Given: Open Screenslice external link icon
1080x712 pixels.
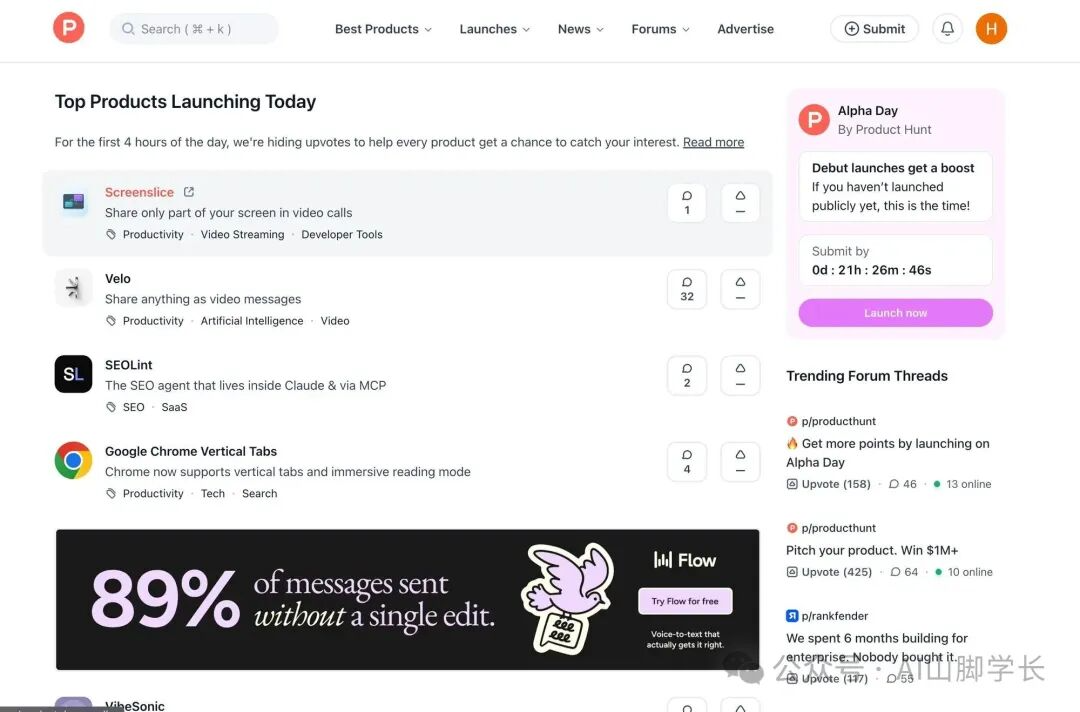Looking at the screenshot, I should pyautogui.click(x=189, y=192).
